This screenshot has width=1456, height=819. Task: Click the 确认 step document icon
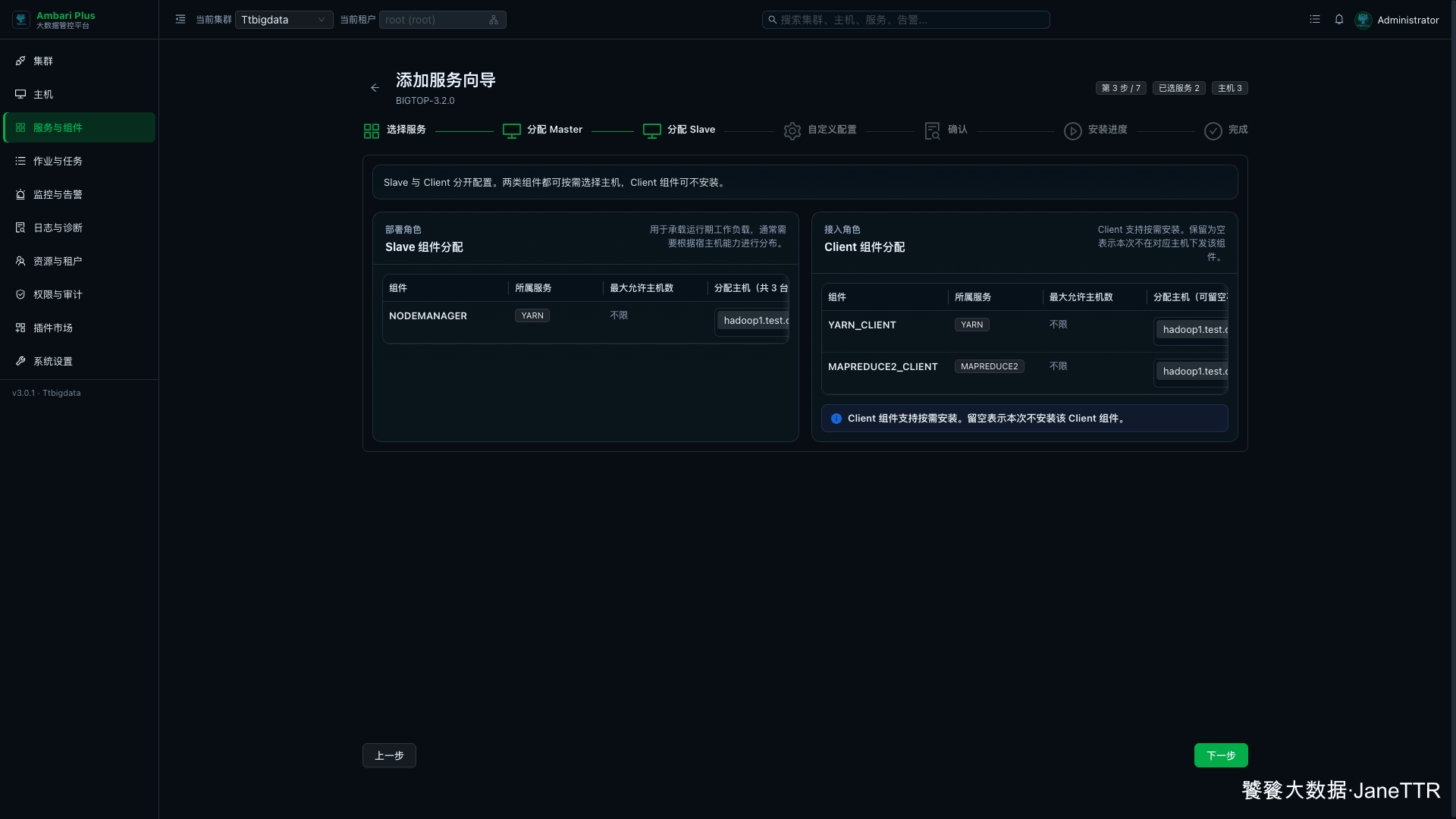(x=933, y=131)
